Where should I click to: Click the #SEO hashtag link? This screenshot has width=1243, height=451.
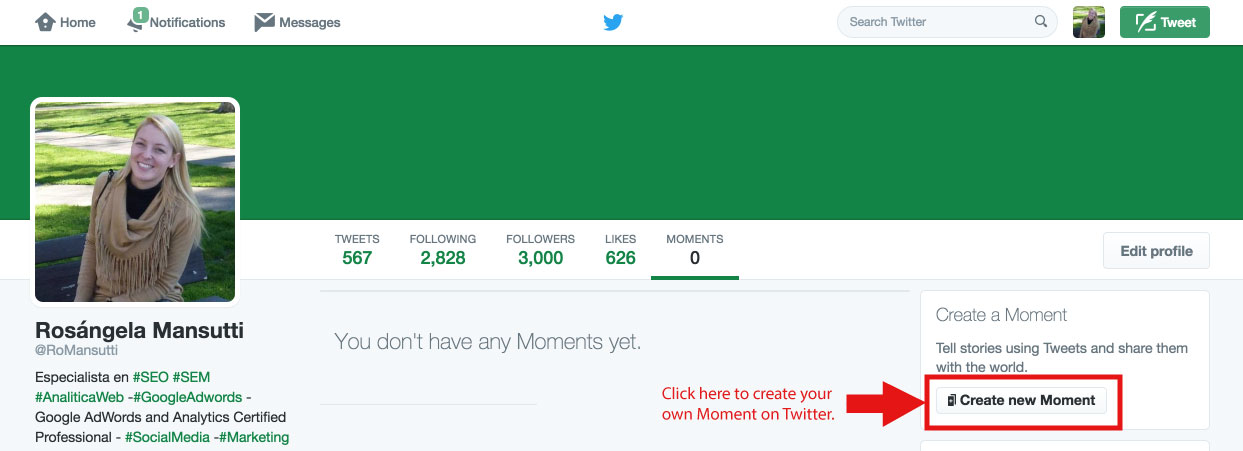[147, 377]
